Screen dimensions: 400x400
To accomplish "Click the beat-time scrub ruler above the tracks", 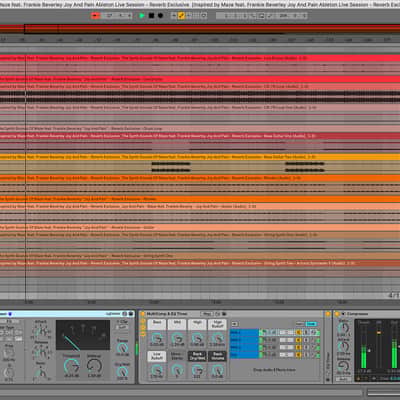I will pos(200,40).
